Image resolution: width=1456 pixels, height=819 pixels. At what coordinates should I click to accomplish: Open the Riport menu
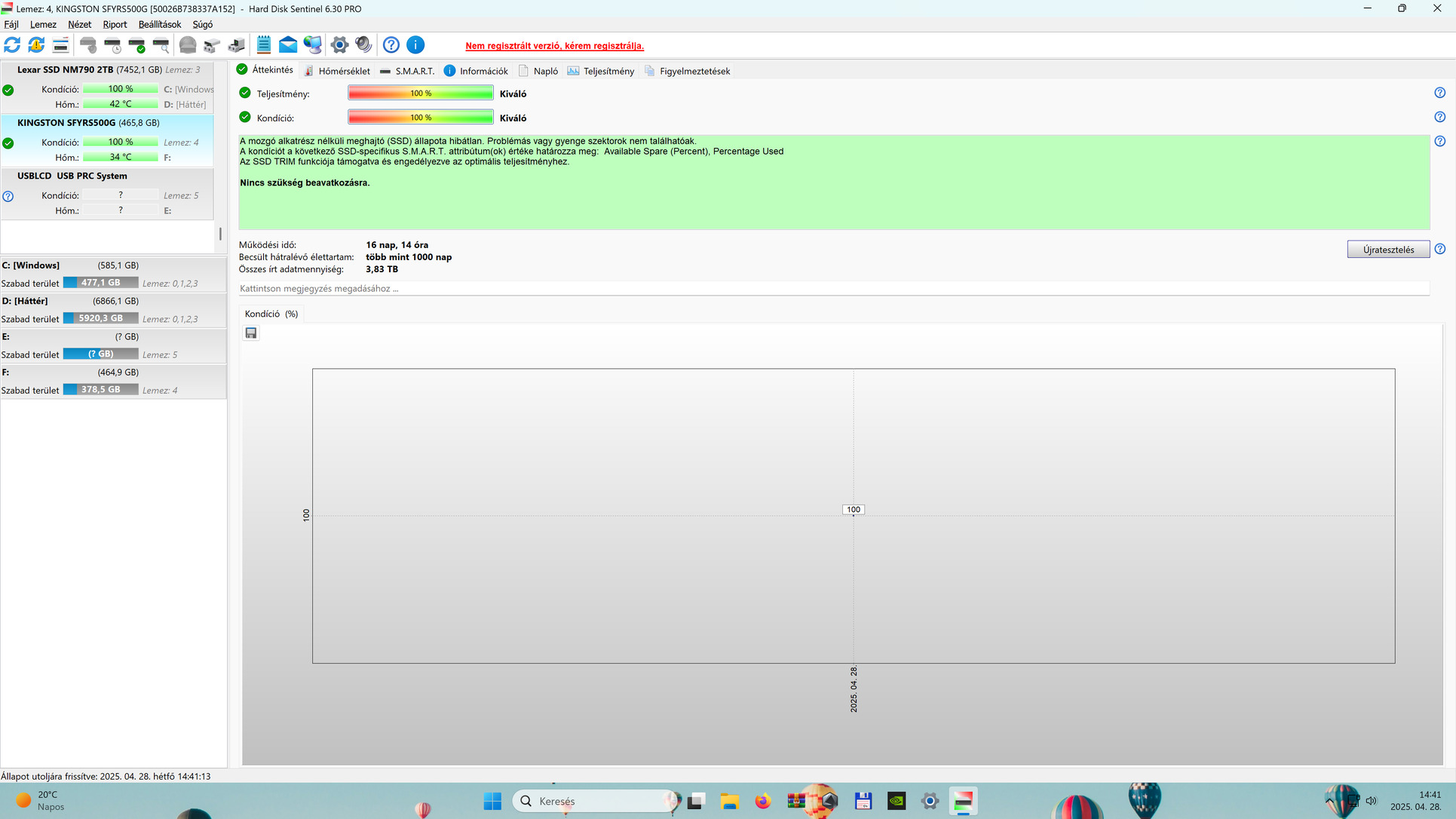click(115, 24)
